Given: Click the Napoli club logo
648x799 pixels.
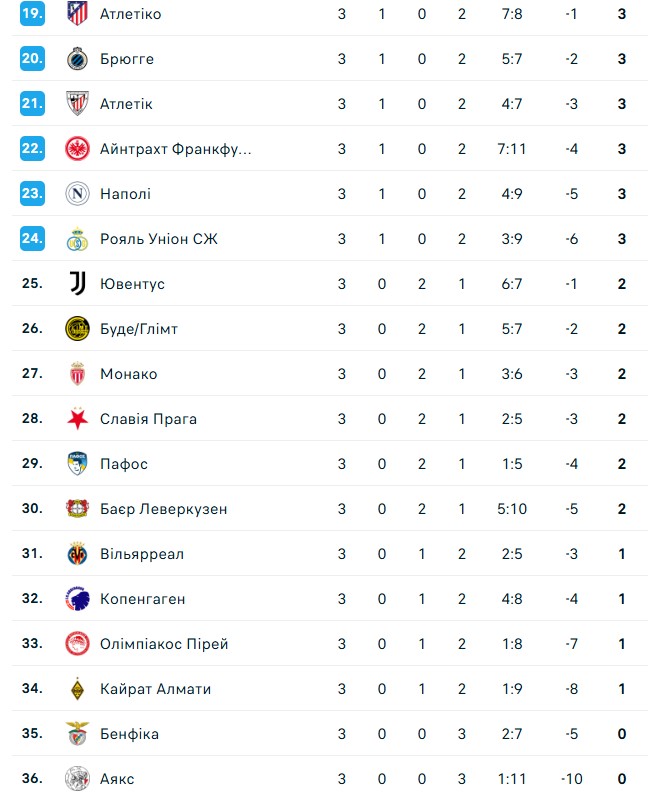Looking at the screenshot, I should pyautogui.click(x=77, y=194).
